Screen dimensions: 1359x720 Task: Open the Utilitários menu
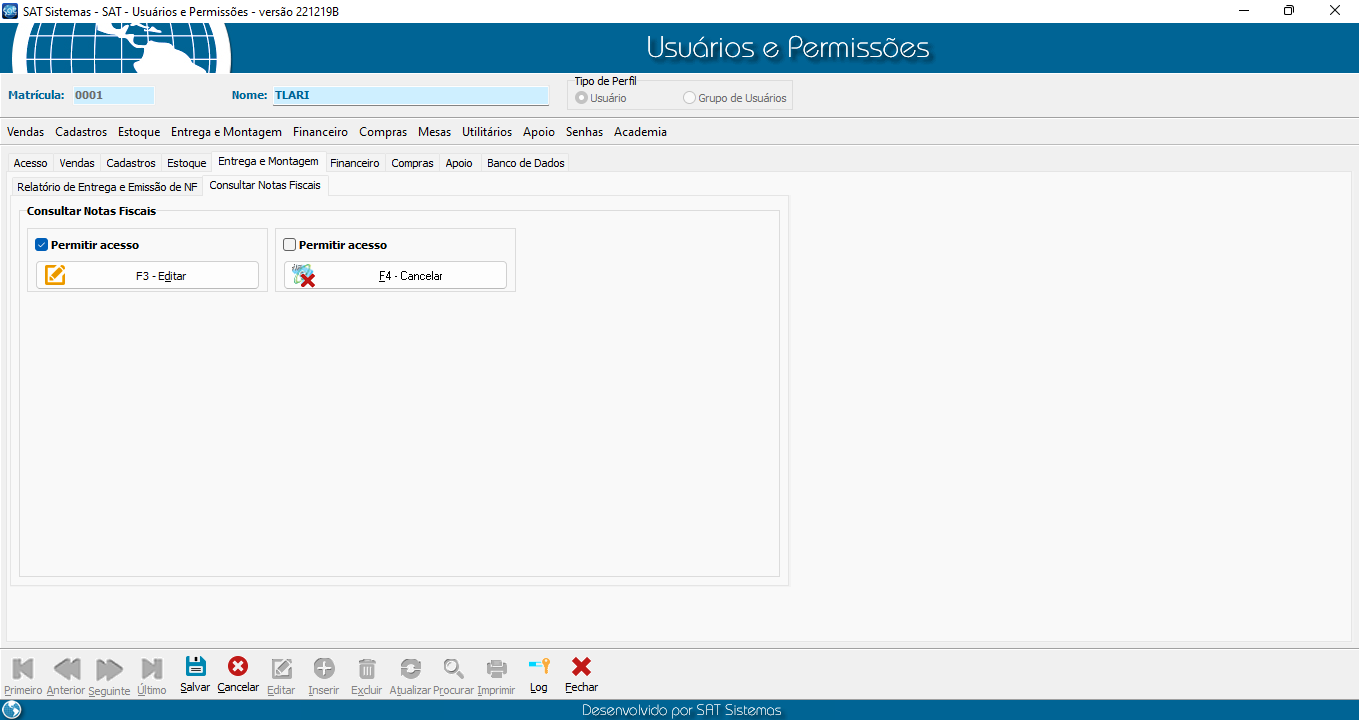[x=486, y=132]
